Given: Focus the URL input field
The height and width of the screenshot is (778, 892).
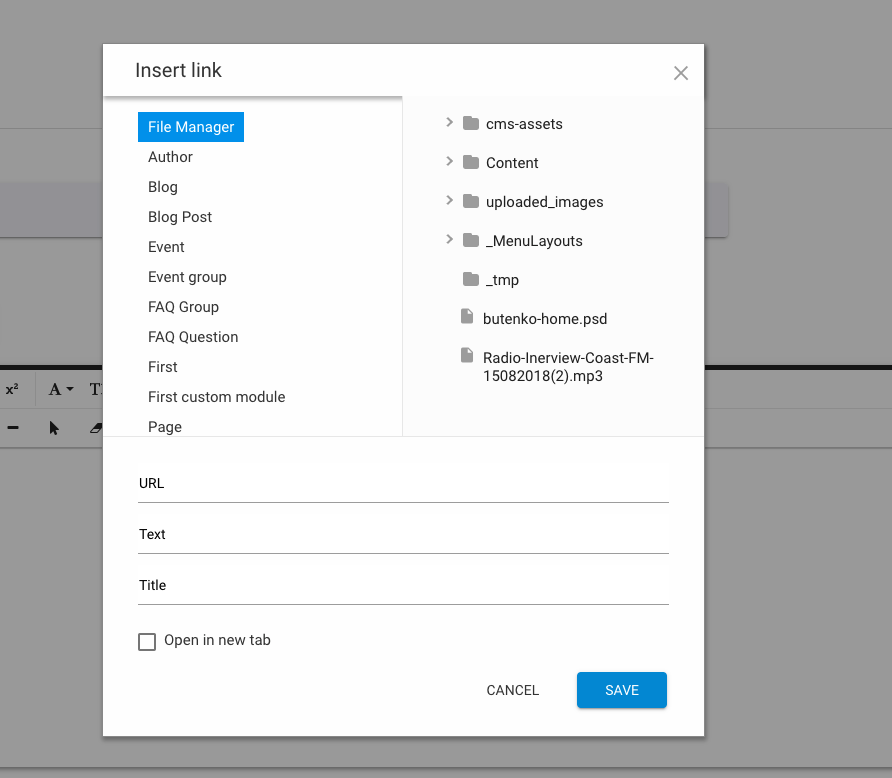Looking at the screenshot, I should click(403, 484).
